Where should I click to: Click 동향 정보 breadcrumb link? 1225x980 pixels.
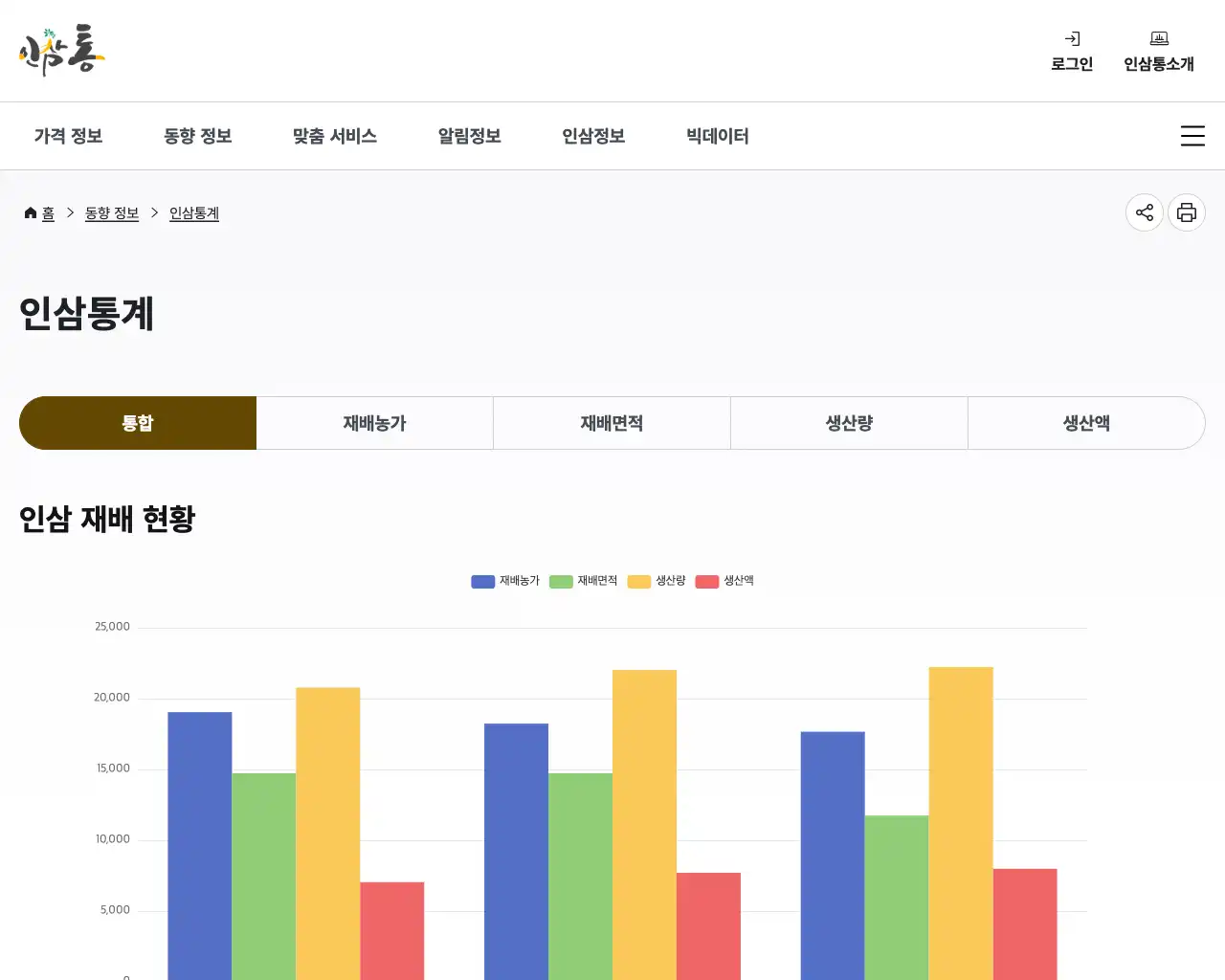pyautogui.click(x=112, y=212)
